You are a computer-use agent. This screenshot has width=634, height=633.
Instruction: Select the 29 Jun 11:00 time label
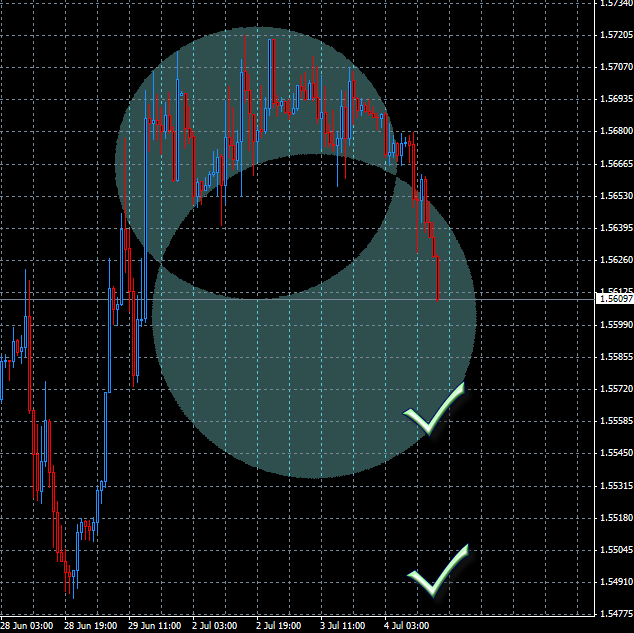[154, 626]
